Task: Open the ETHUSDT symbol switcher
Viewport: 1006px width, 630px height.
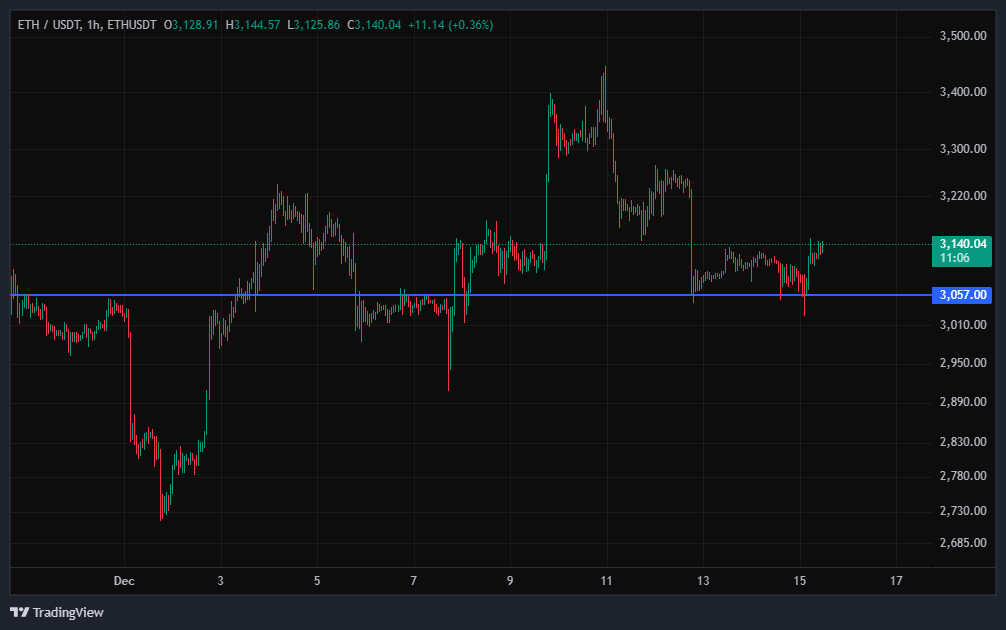Action: click(x=128, y=17)
